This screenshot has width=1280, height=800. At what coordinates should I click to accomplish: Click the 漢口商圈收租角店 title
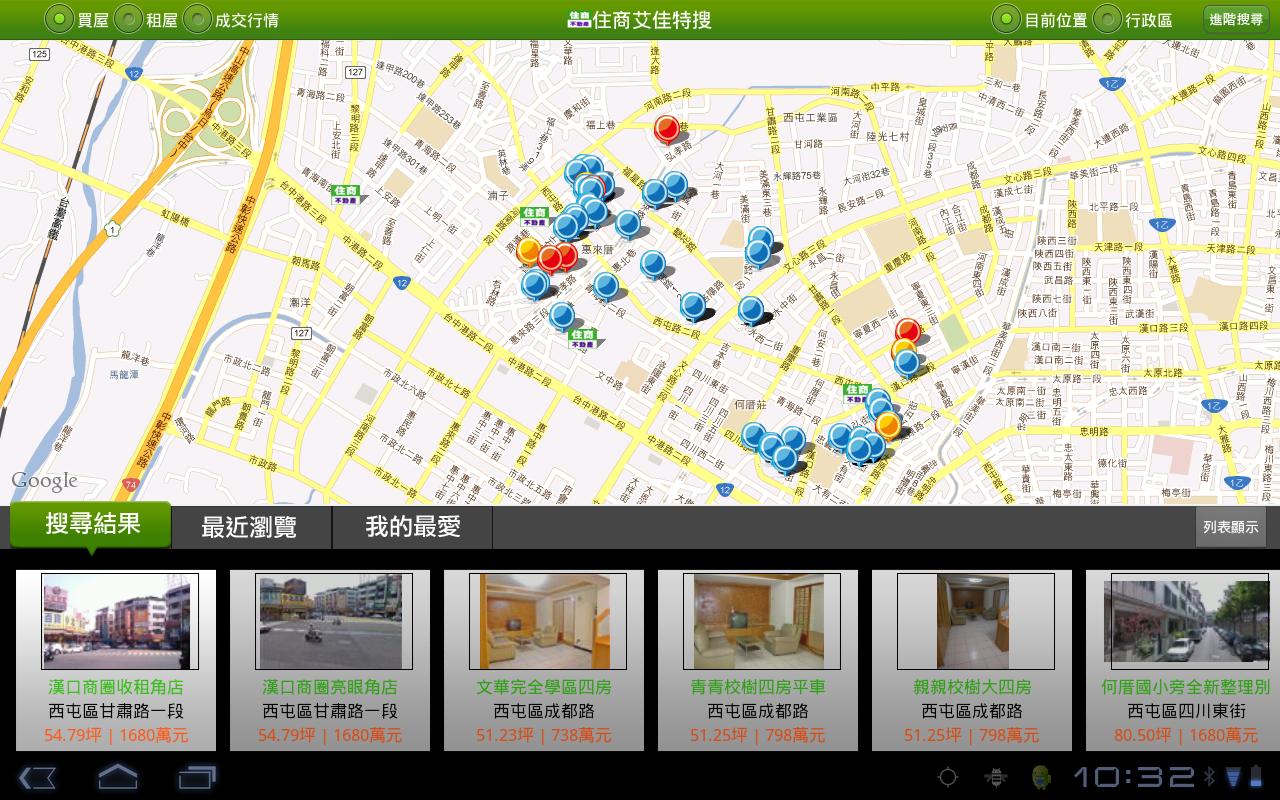(116, 687)
